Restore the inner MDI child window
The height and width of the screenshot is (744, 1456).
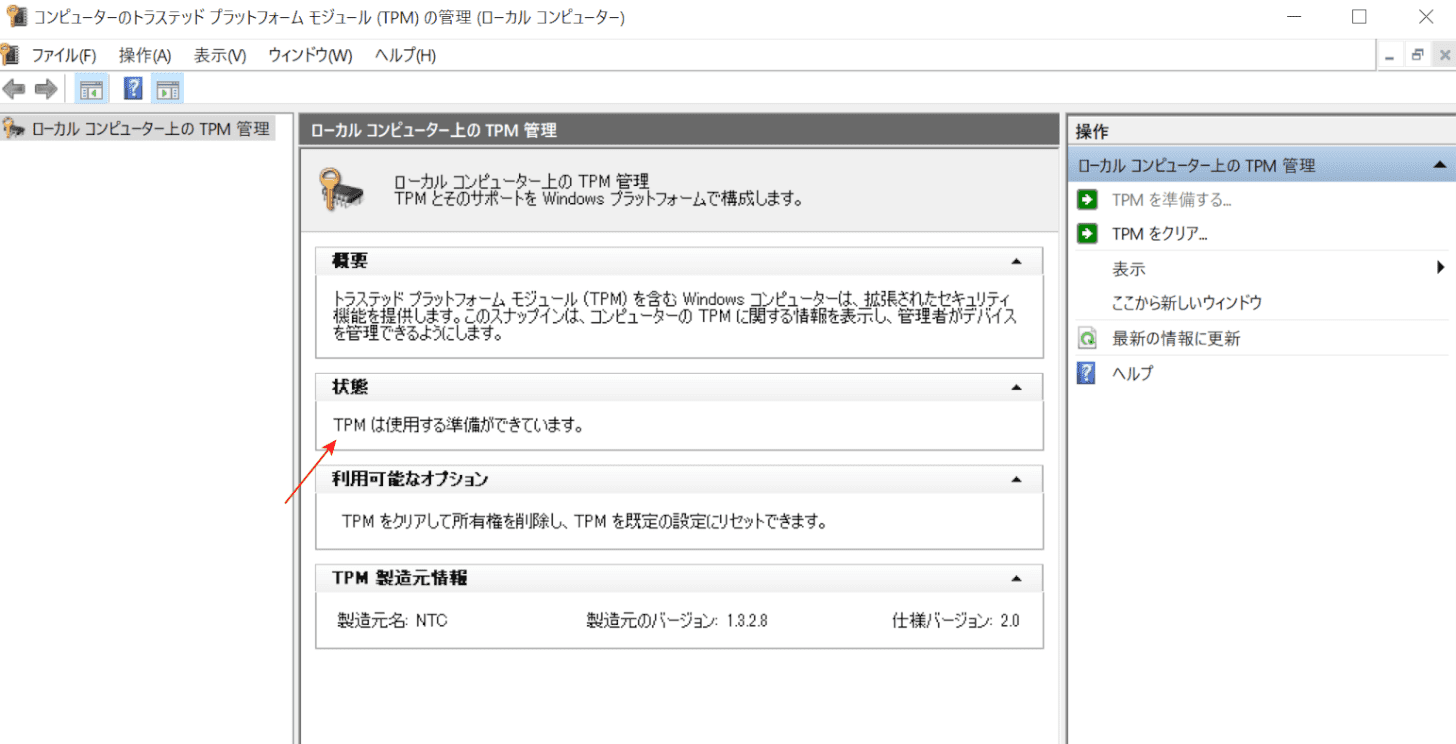pos(1418,56)
